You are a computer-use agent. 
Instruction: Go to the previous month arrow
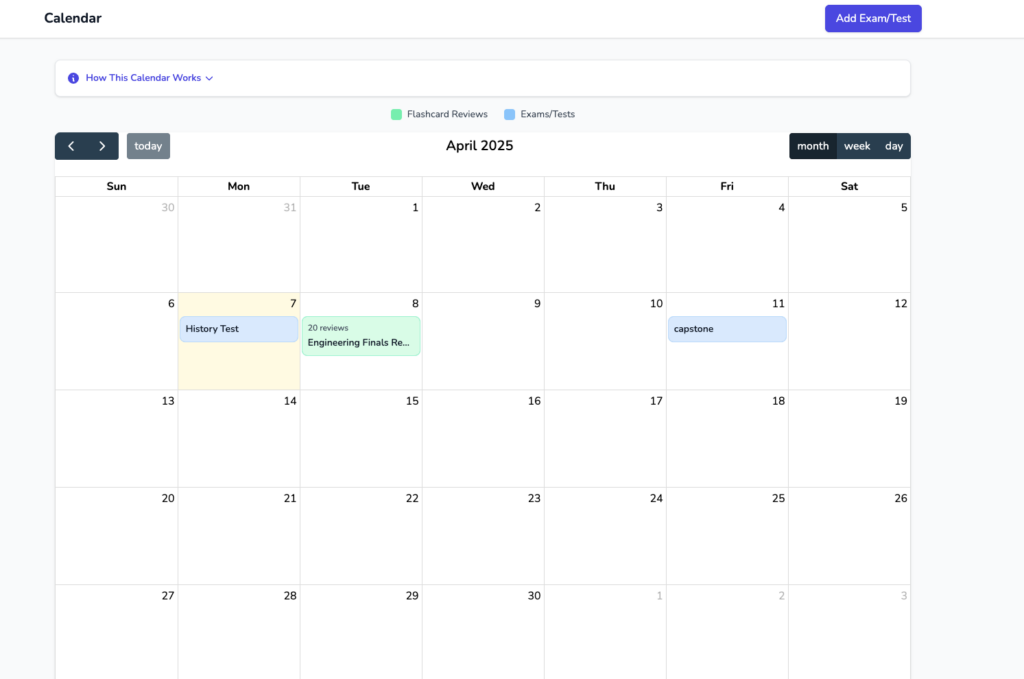pyautogui.click(x=71, y=146)
